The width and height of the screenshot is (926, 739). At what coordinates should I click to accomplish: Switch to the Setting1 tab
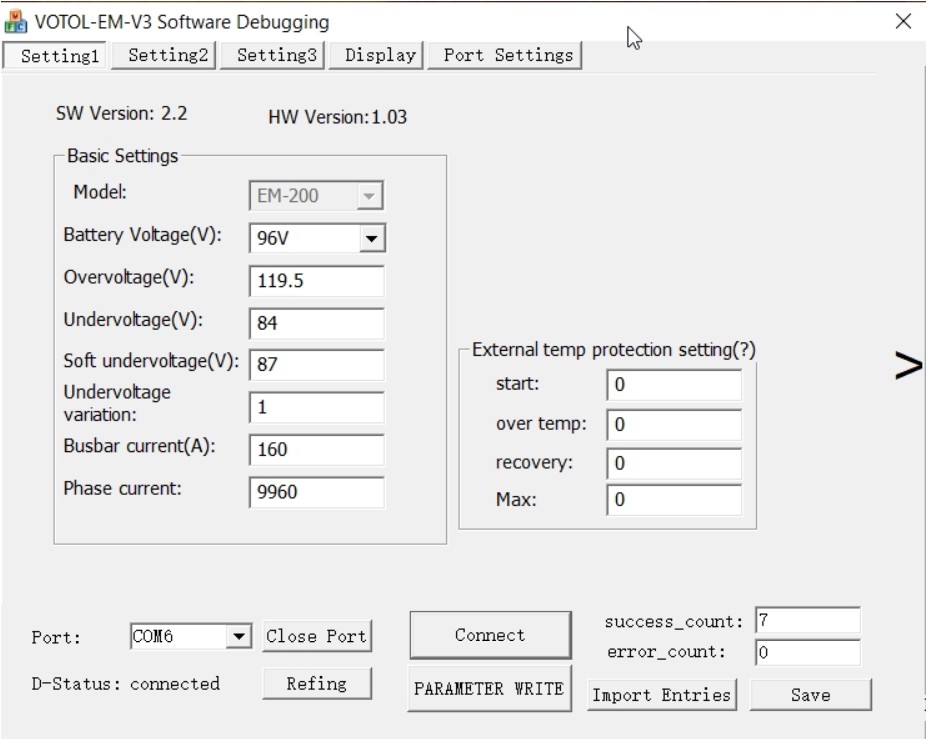click(x=55, y=56)
